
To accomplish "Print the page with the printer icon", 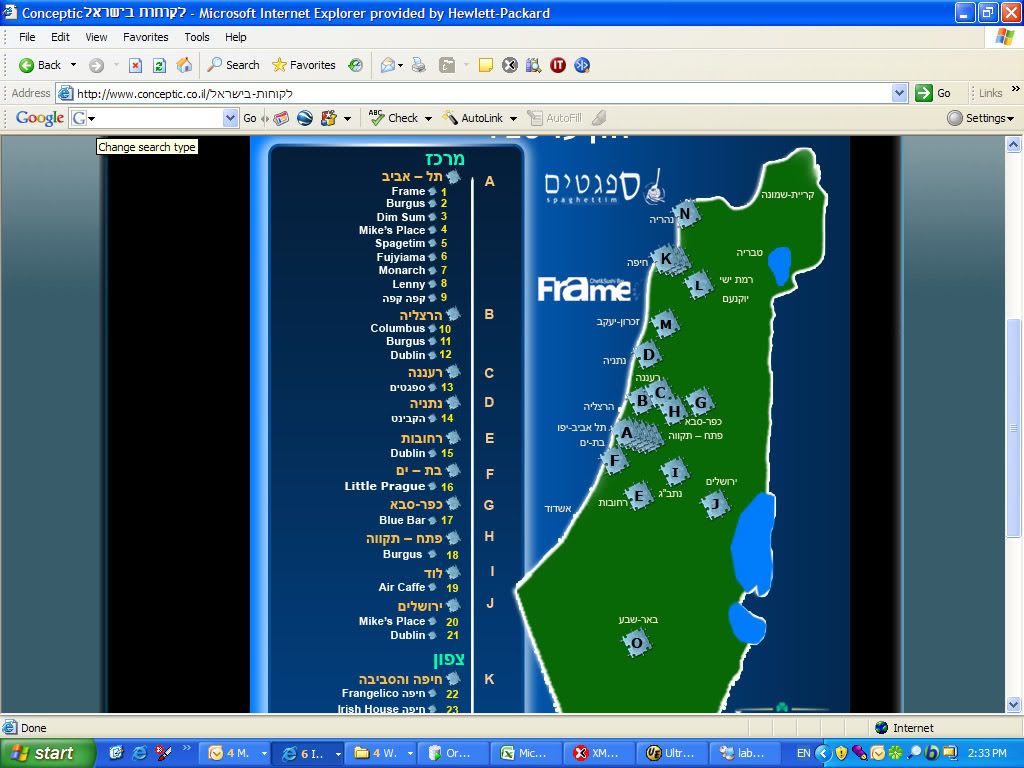I will point(419,65).
